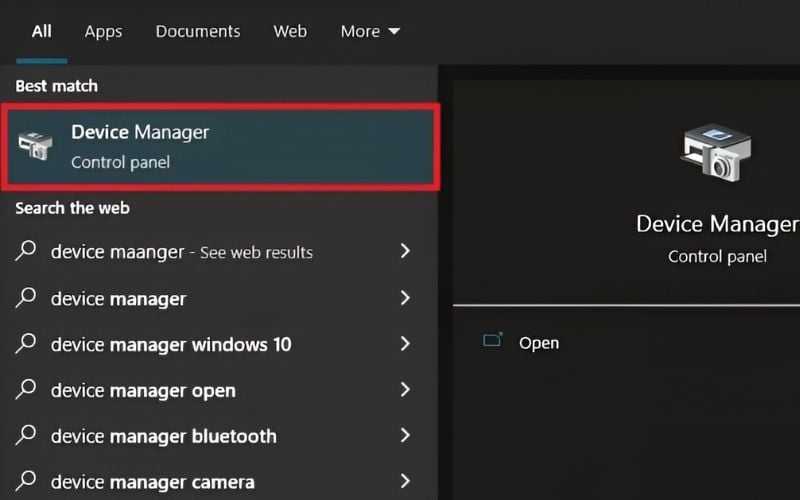800x500 pixels.
Task: Select the 'device manager camera' suggestion
Action: point(218,481)
